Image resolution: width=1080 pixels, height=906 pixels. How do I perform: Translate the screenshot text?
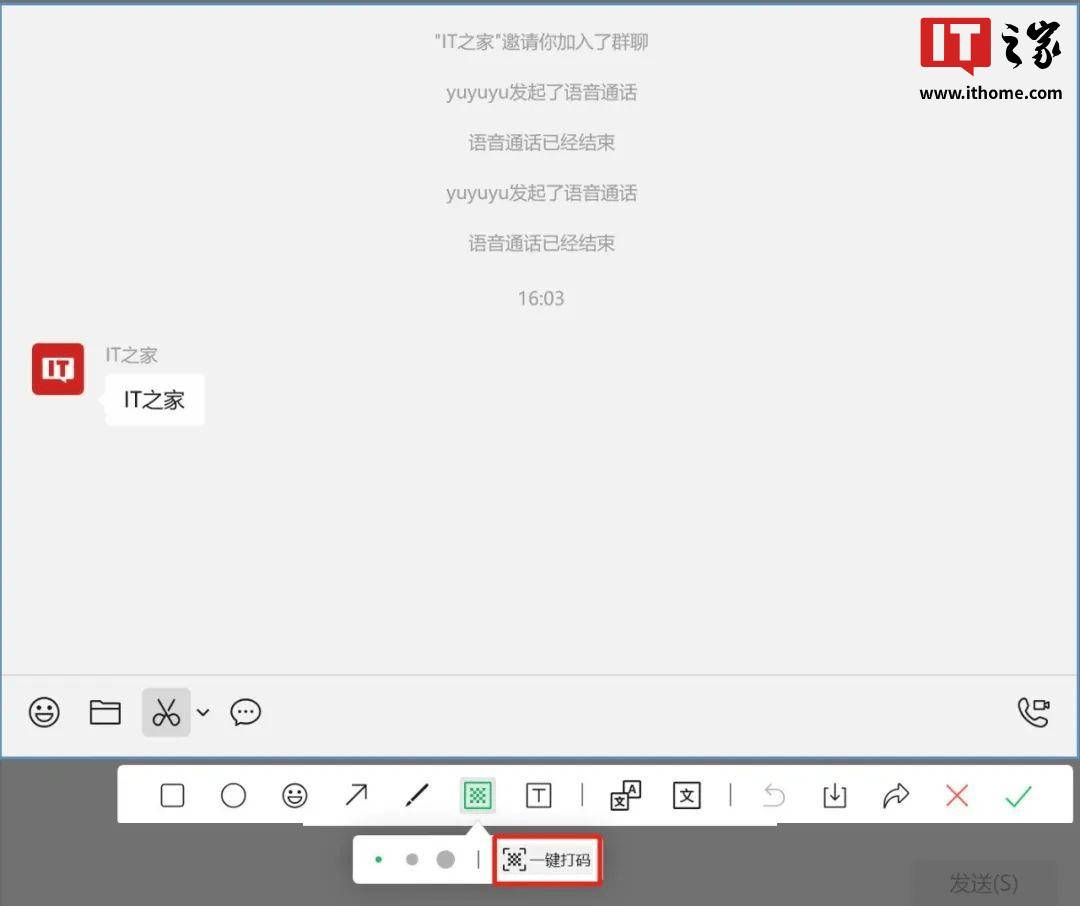625,795
